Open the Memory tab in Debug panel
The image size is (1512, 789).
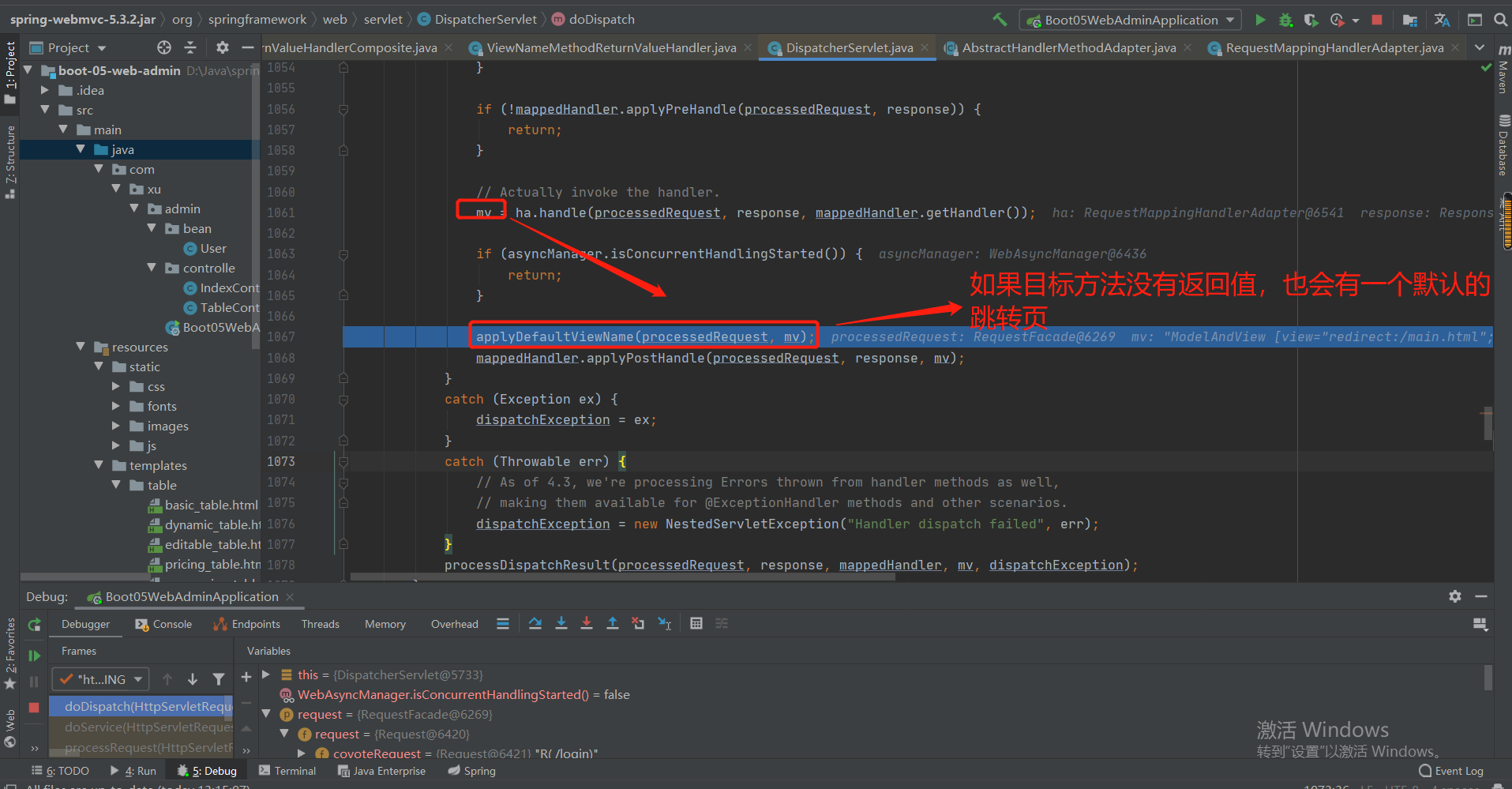click(x=385, y=624)
